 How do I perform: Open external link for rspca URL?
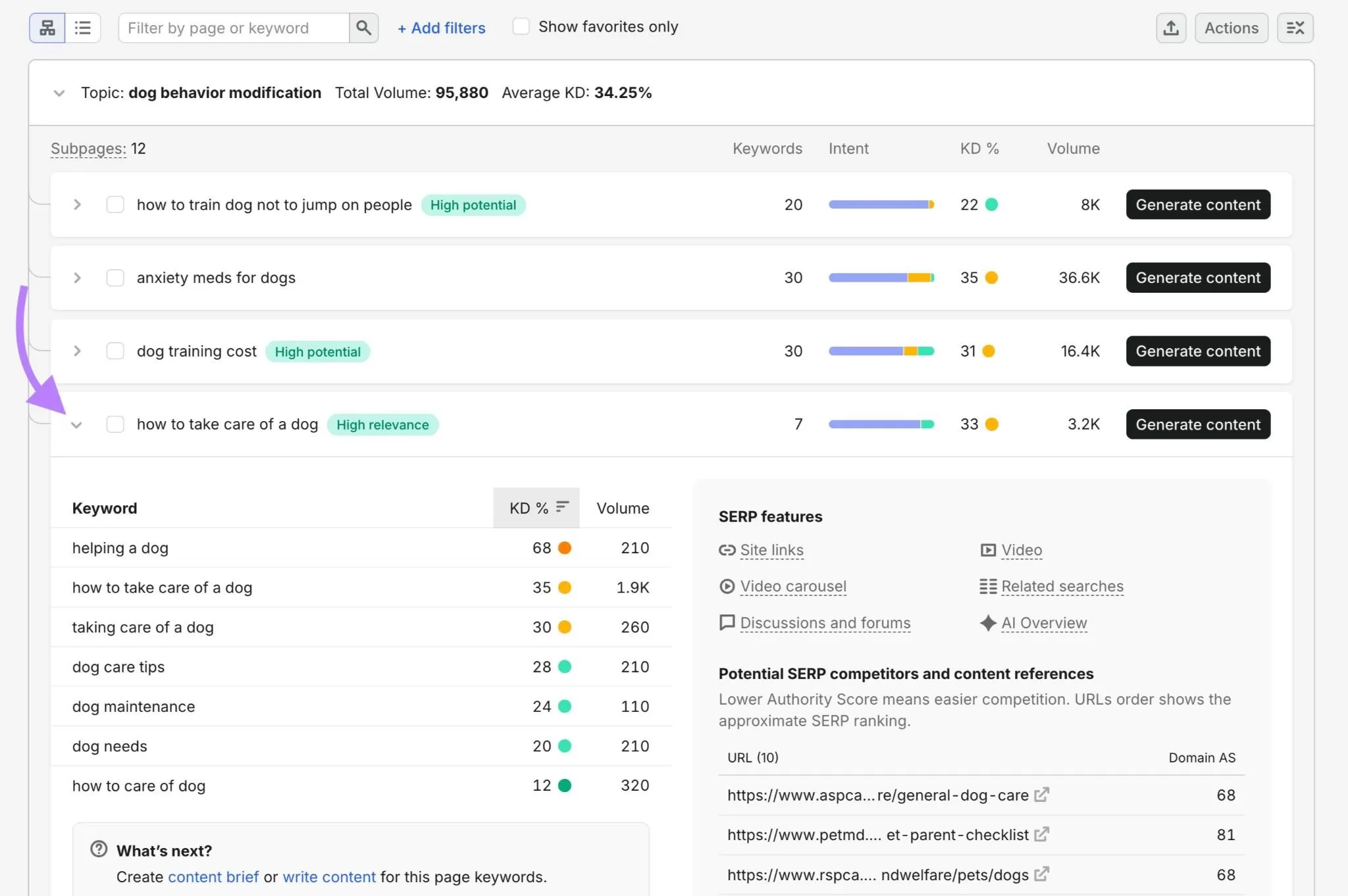(1041, 874)
